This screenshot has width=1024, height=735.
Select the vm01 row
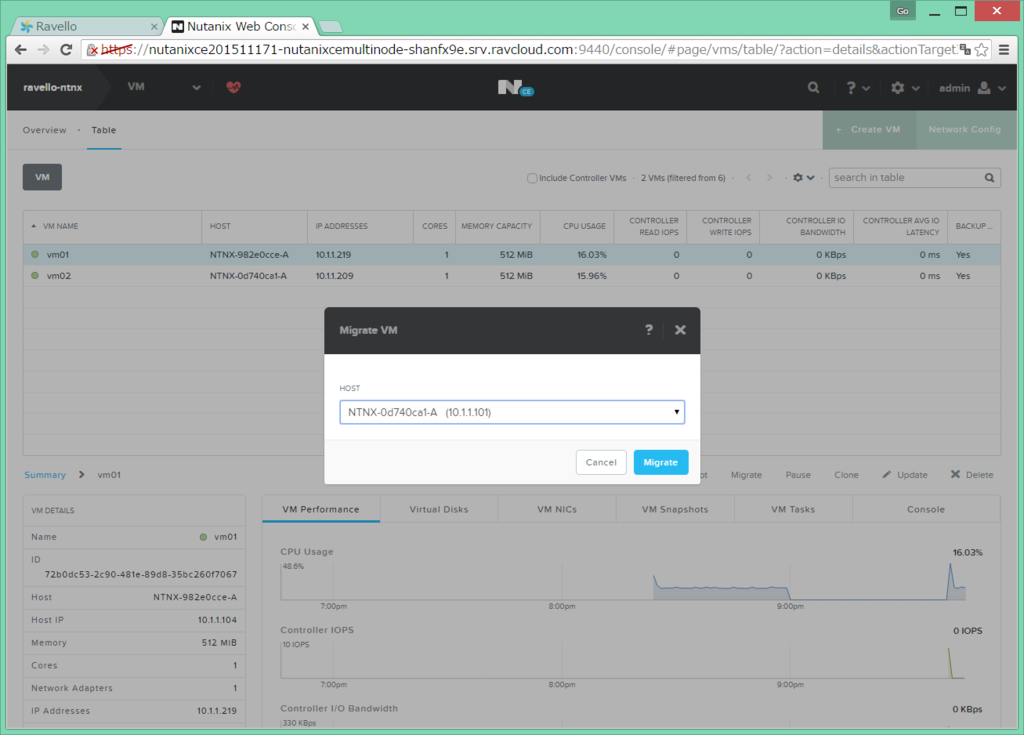511,255
